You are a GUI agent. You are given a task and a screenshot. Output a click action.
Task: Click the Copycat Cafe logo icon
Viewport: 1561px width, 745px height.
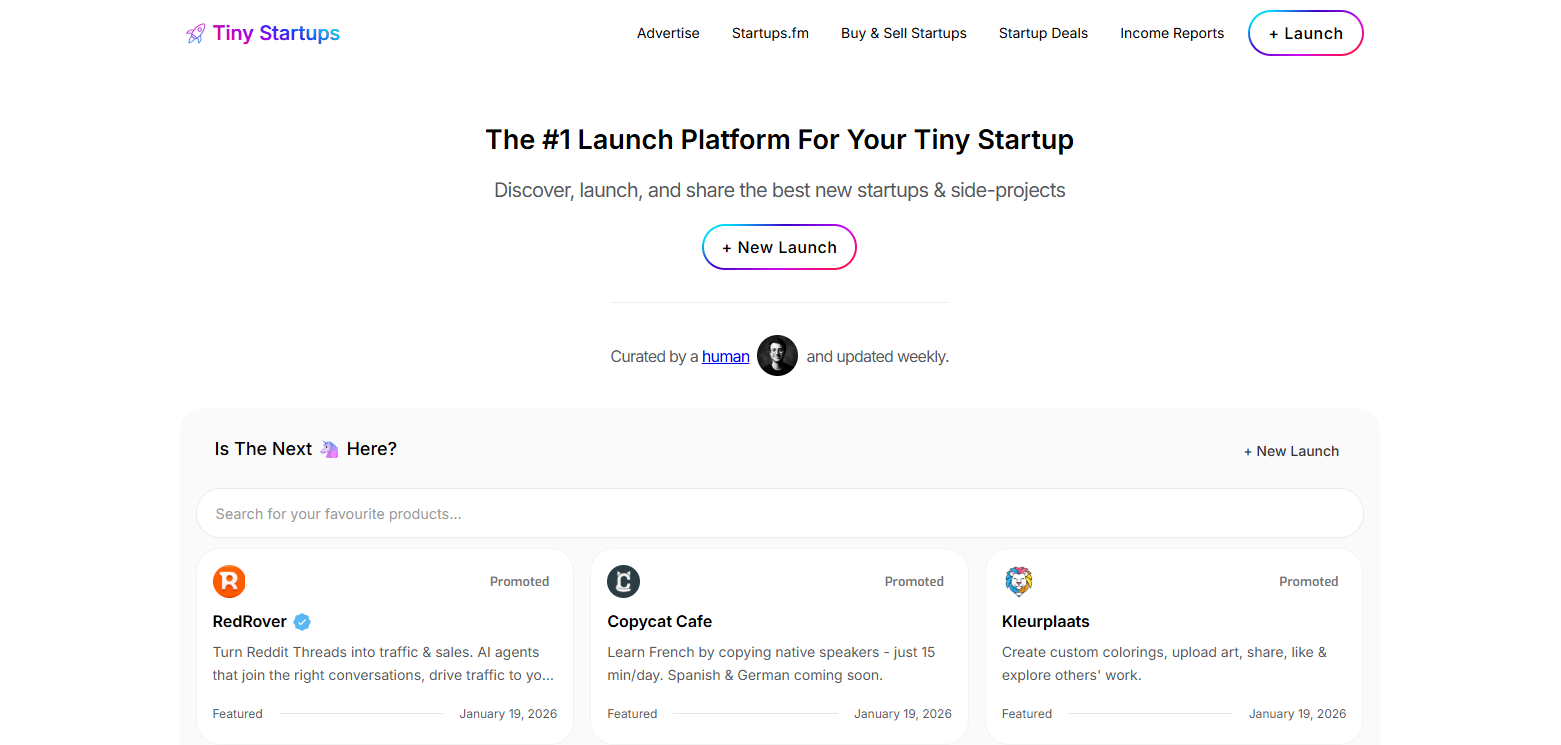(624, 581)
